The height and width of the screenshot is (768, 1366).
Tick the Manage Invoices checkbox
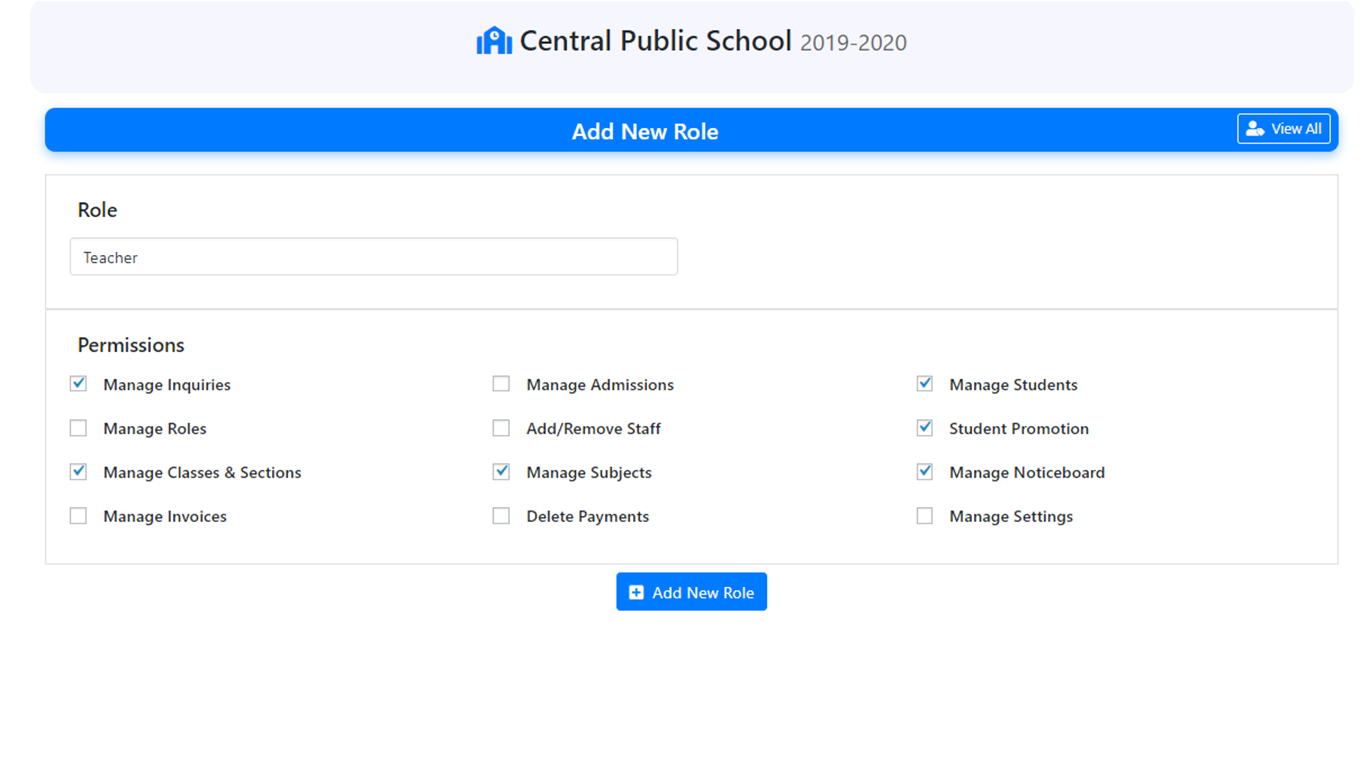click(79, 516)
